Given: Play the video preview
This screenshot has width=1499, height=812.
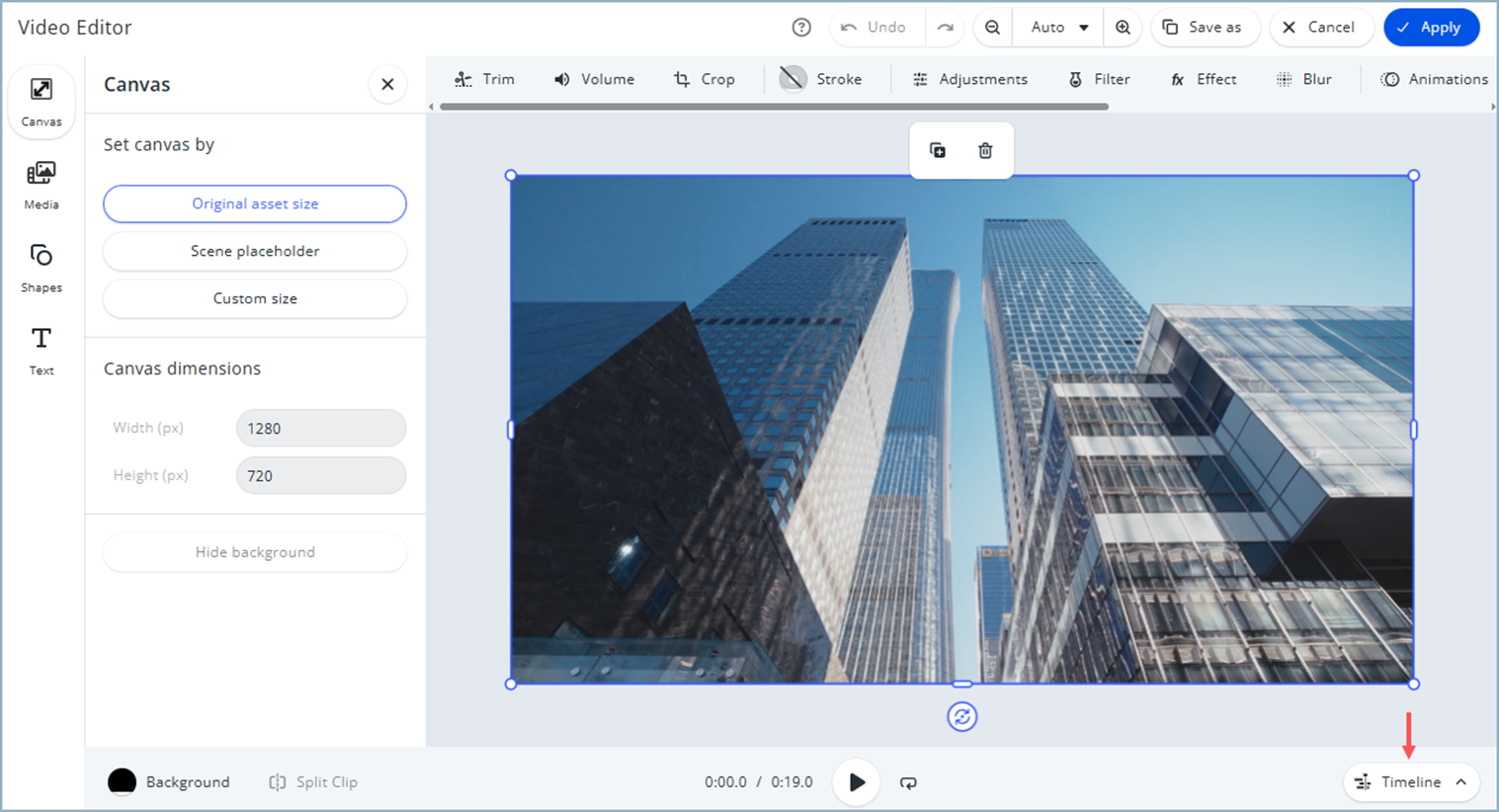Looking at the screenshot, I should [x=856, y=782].
